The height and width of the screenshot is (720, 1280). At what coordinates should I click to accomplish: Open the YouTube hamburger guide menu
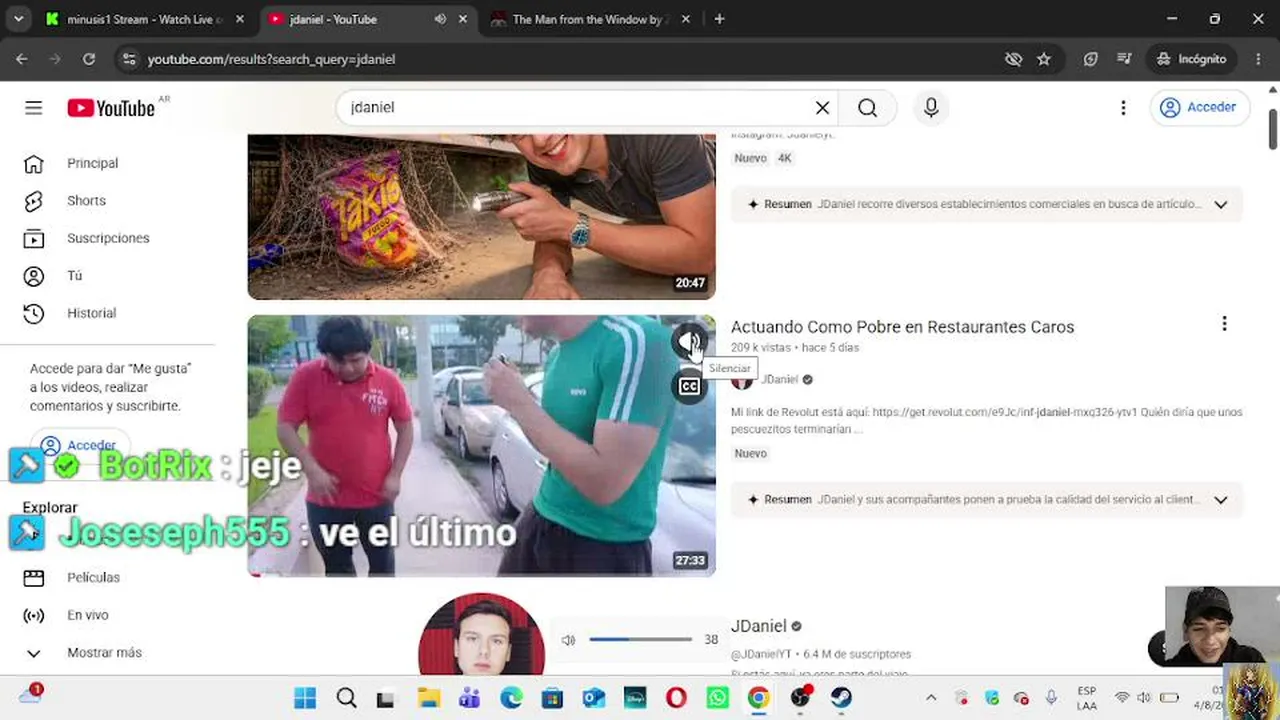coord(34,108)
